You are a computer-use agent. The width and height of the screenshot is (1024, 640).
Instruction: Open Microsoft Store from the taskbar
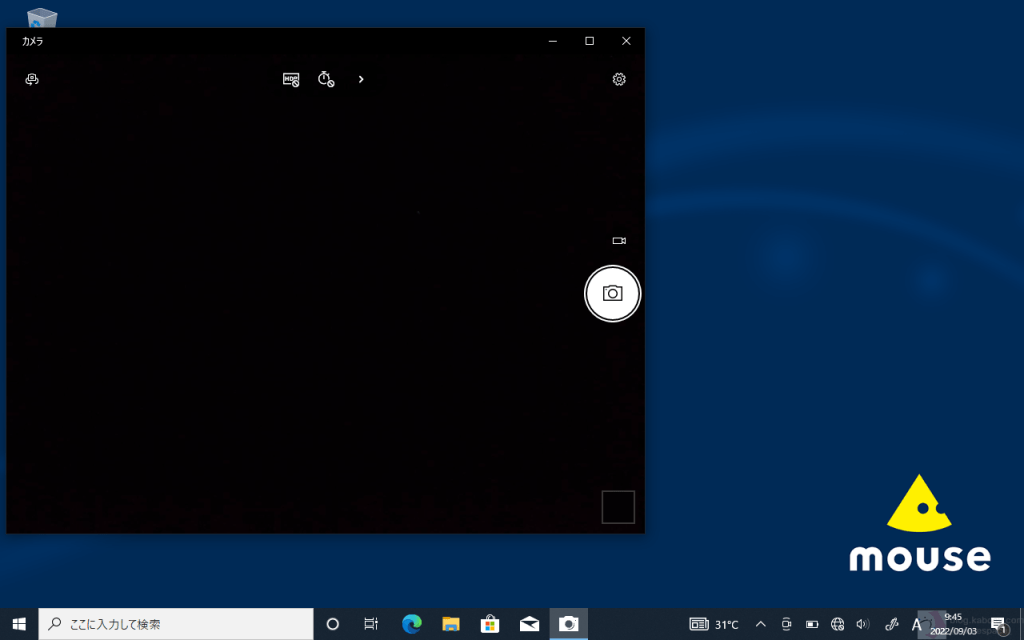click(x=490, y=624)
